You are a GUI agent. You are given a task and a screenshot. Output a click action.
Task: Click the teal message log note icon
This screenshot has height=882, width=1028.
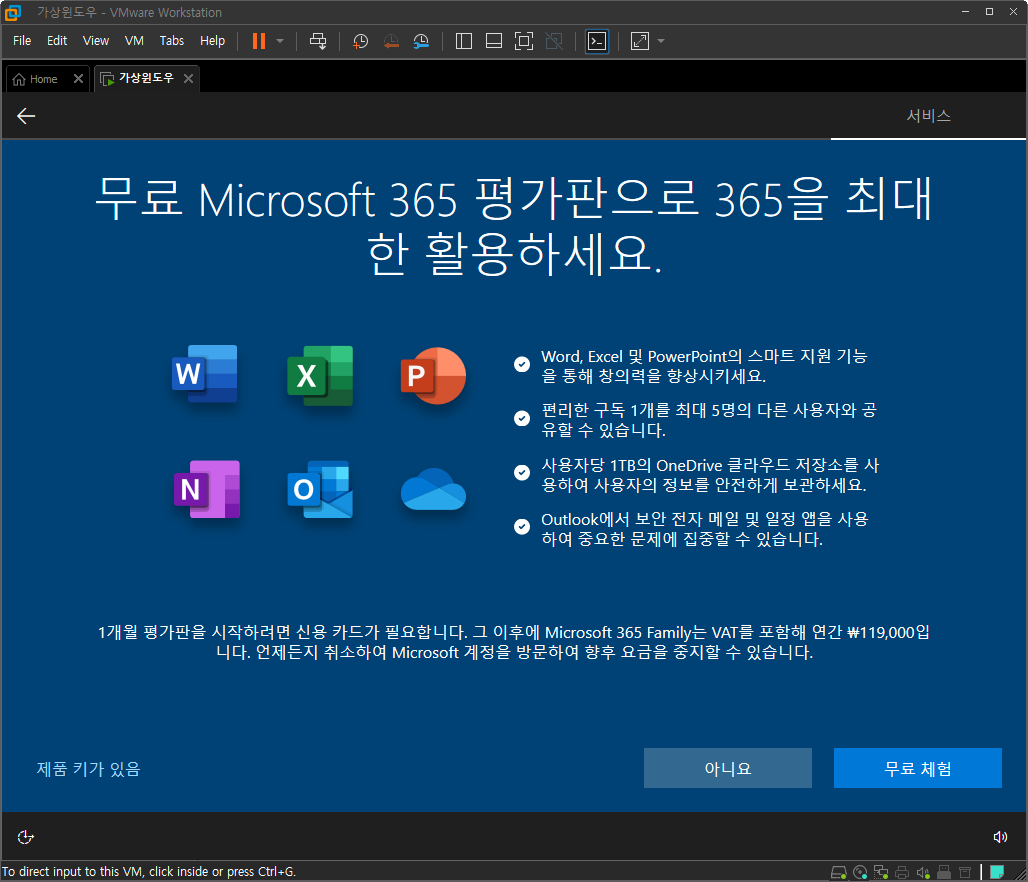(997, 872)
